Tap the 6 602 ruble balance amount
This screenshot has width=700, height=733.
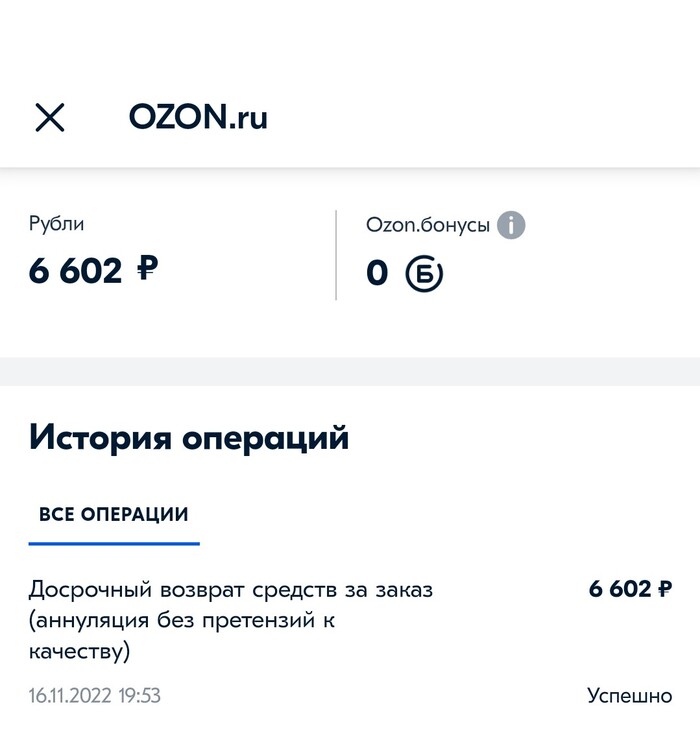coord(76,271)
